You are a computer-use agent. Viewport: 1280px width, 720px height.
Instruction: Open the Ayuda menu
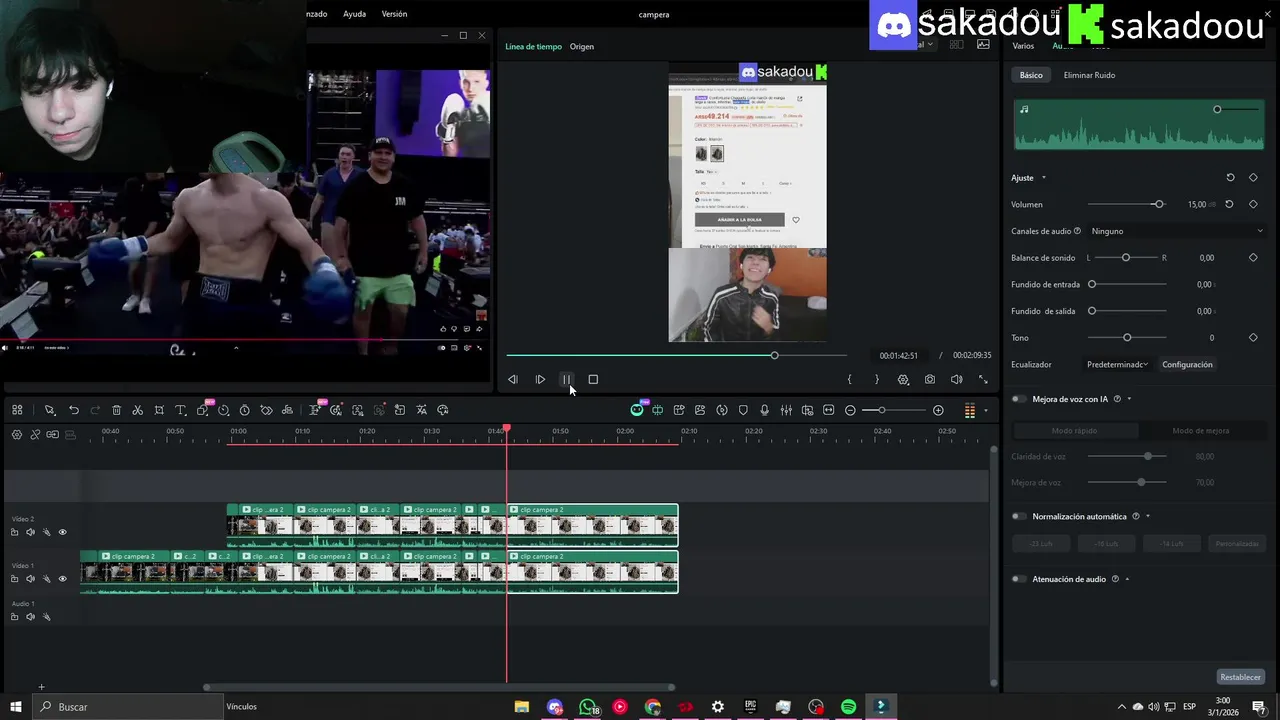354,14
